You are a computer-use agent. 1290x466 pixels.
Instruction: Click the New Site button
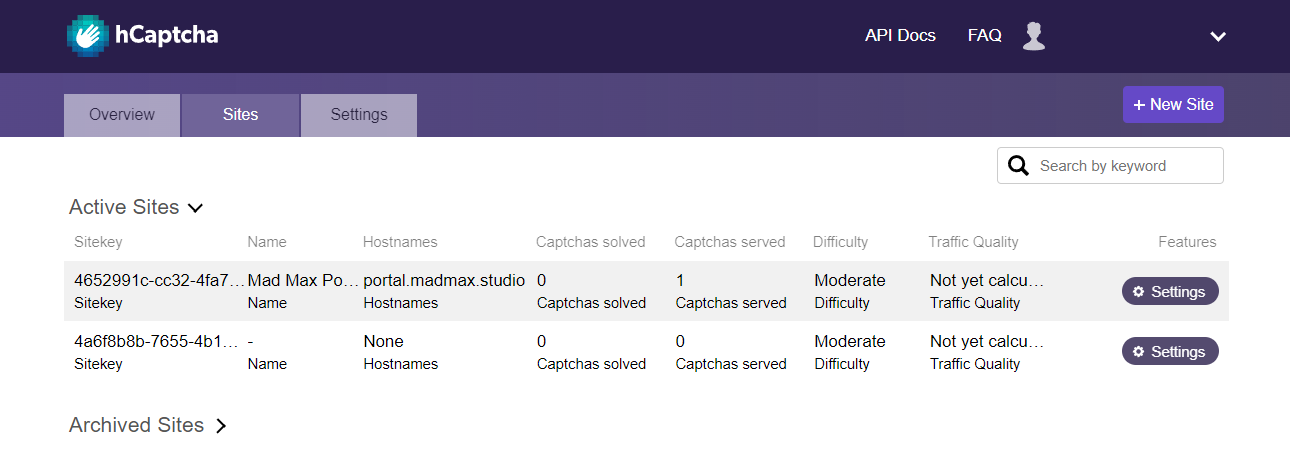(x=1173, y=105)
